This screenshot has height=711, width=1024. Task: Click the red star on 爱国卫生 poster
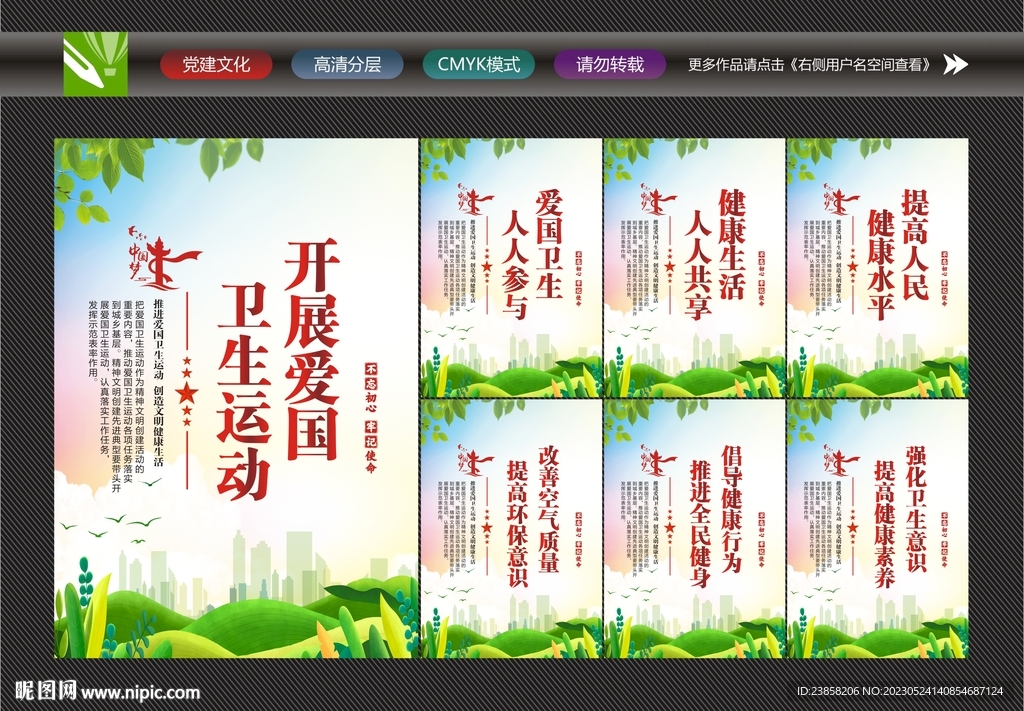(486, 266)
